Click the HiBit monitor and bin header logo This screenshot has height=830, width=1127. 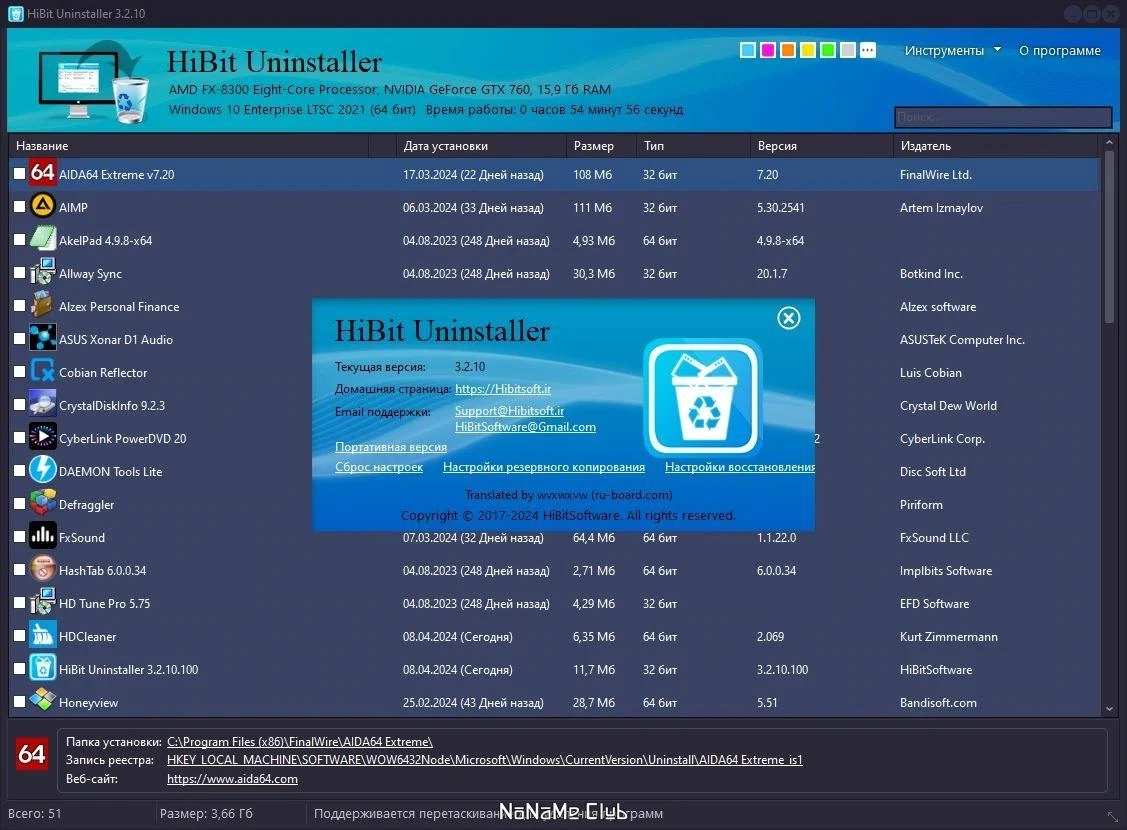93,81
